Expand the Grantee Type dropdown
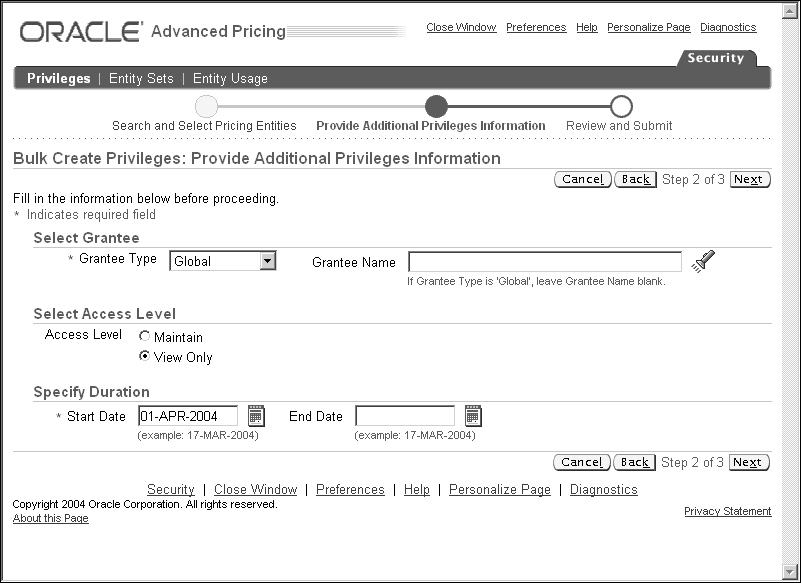The image size is (801, 583). click(267, 261)
